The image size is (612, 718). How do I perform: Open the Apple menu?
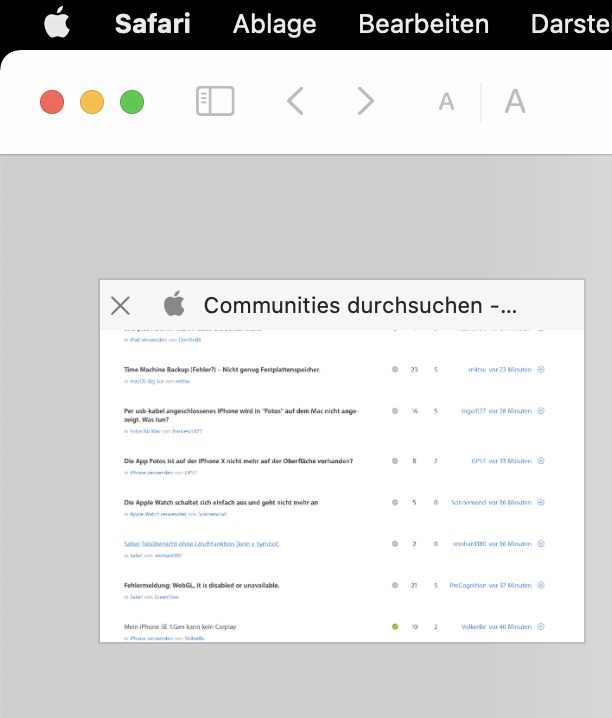click(57, 23)
